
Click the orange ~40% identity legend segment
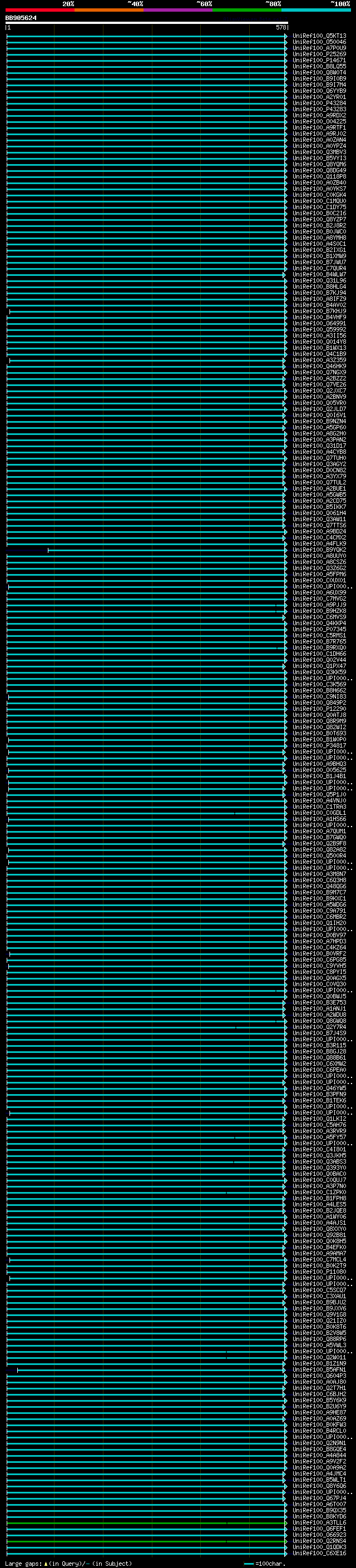click(x=109, y=10)
